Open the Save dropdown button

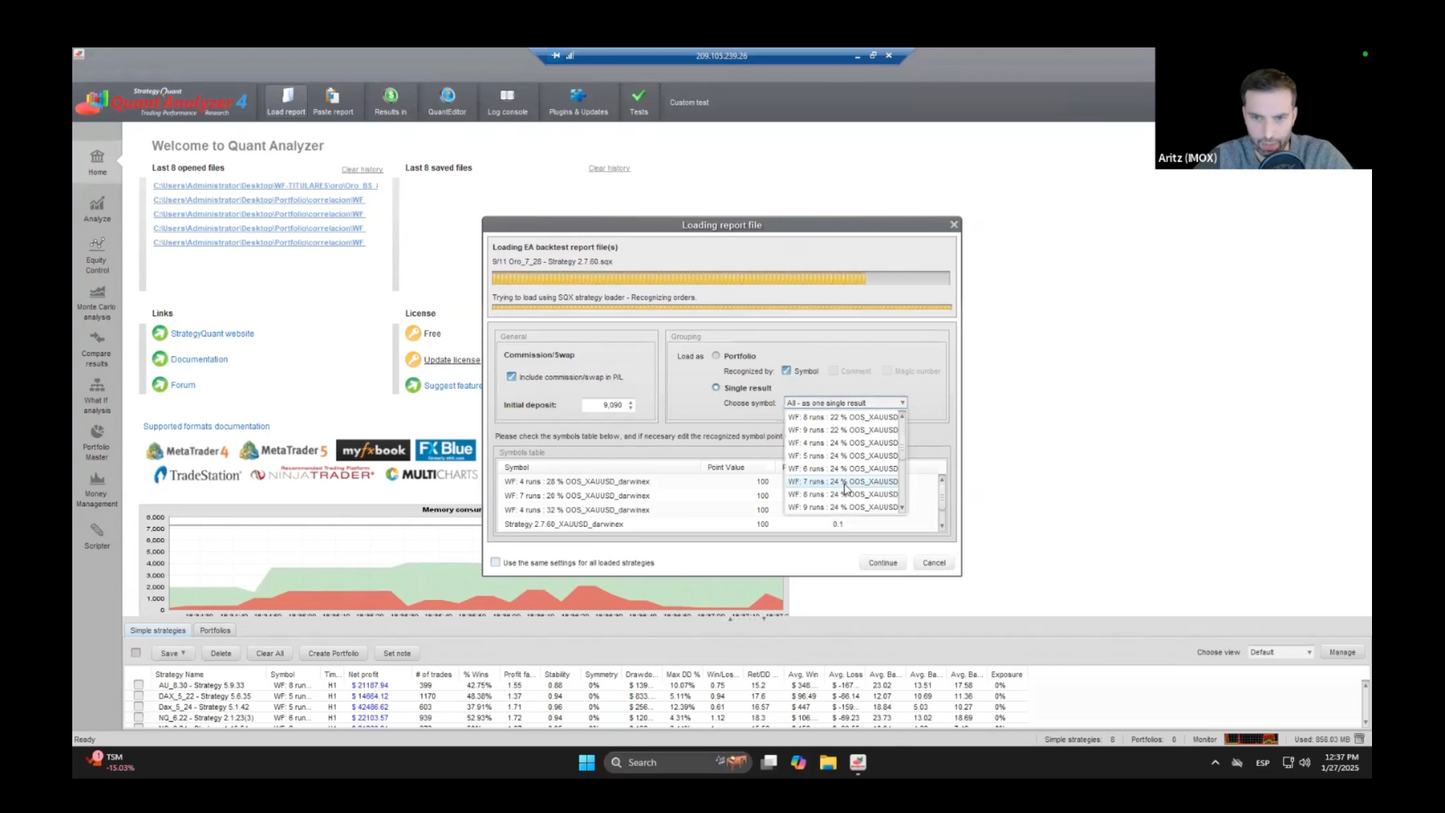tap(173, 653)
